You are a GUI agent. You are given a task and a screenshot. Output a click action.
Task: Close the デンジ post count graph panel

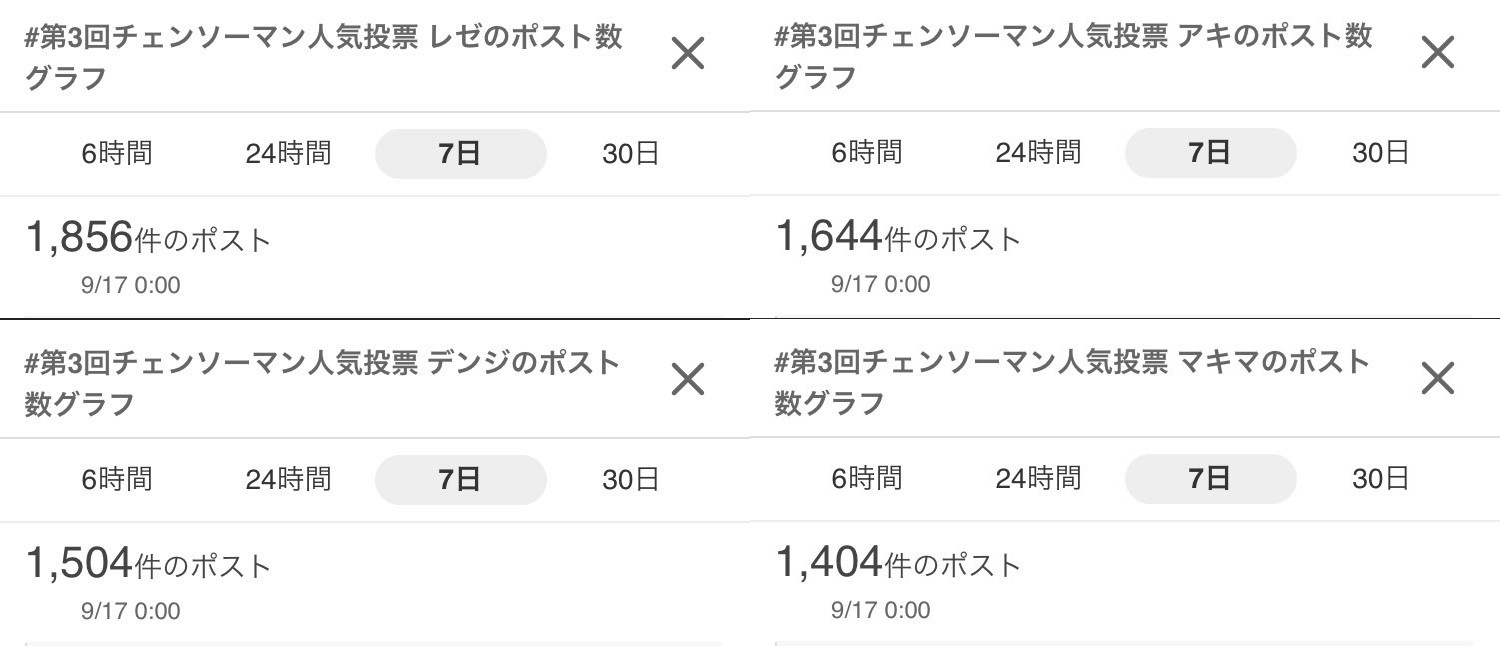688,380
